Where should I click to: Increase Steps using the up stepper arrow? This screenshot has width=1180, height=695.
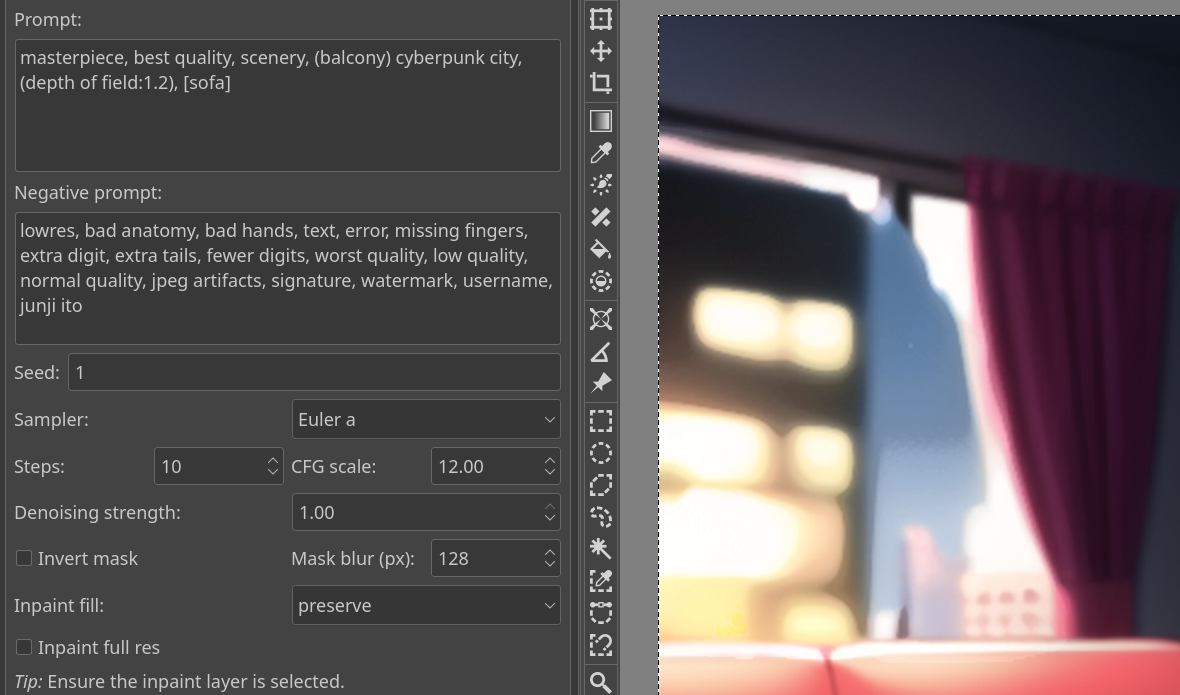point(272,459)
